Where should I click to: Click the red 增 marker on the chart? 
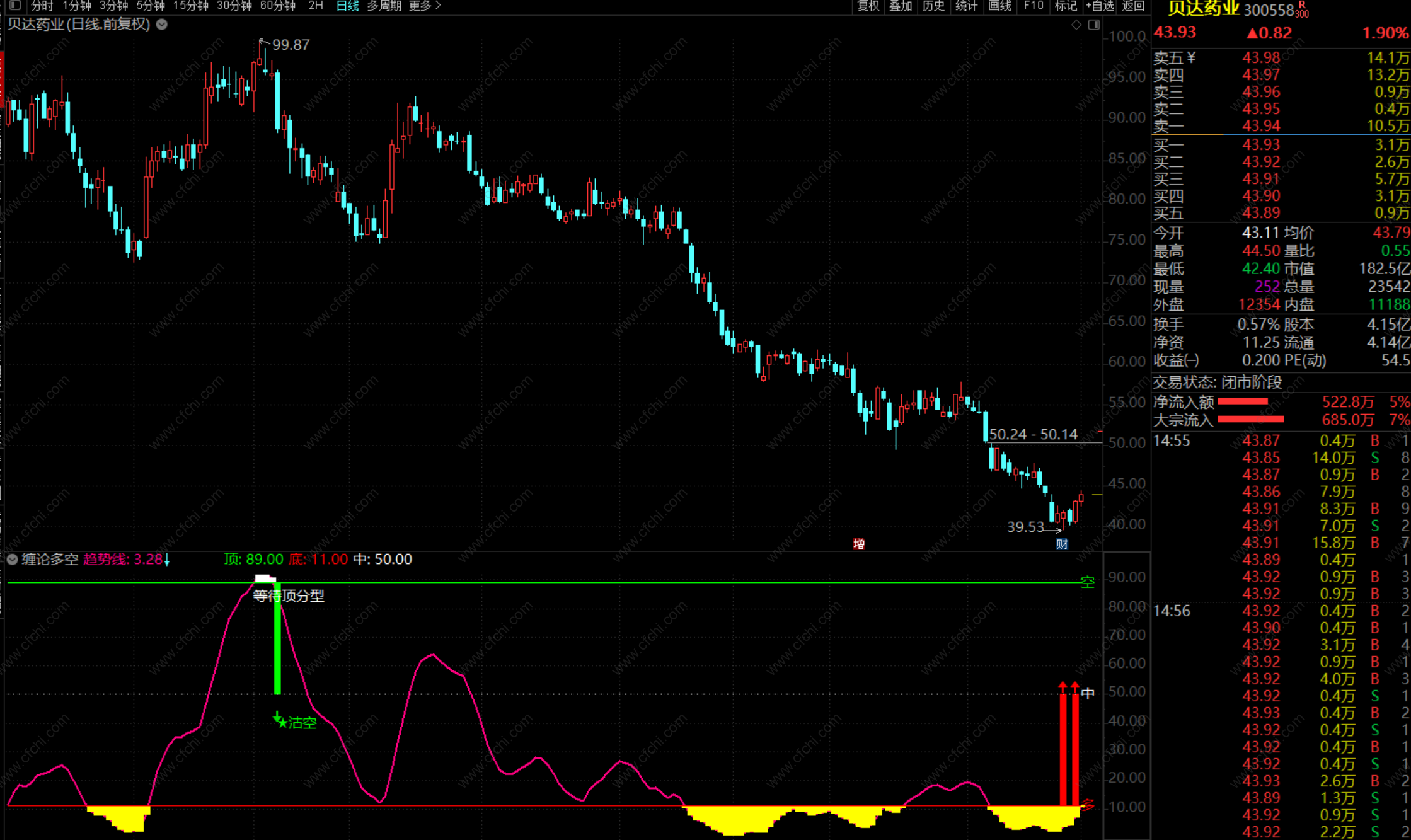click(858, 544)
